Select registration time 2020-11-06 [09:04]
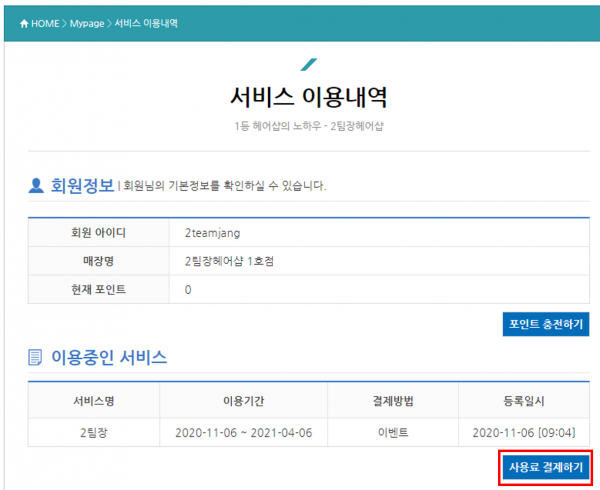The image size is (600, 490). [524, 433]
